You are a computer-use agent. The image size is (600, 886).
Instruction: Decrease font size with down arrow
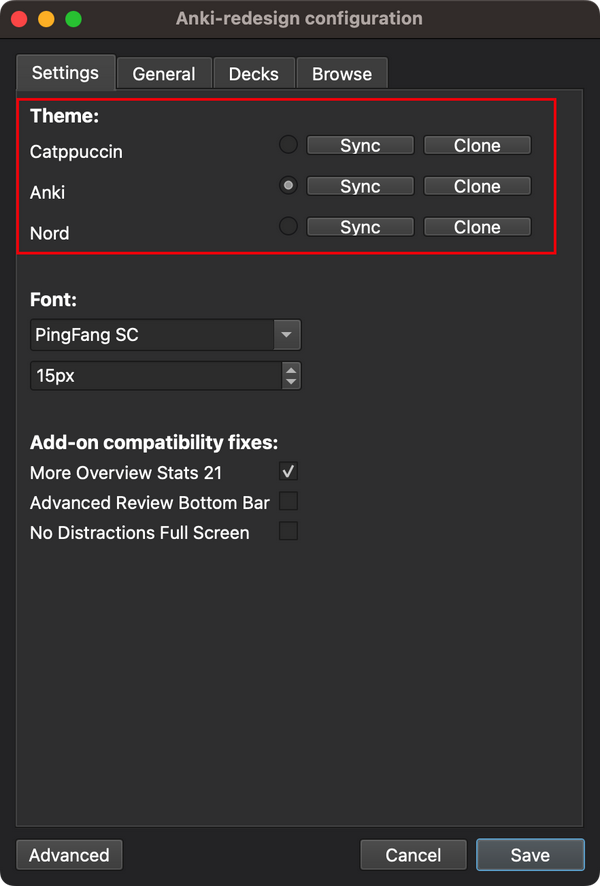[x=291, y=381]
